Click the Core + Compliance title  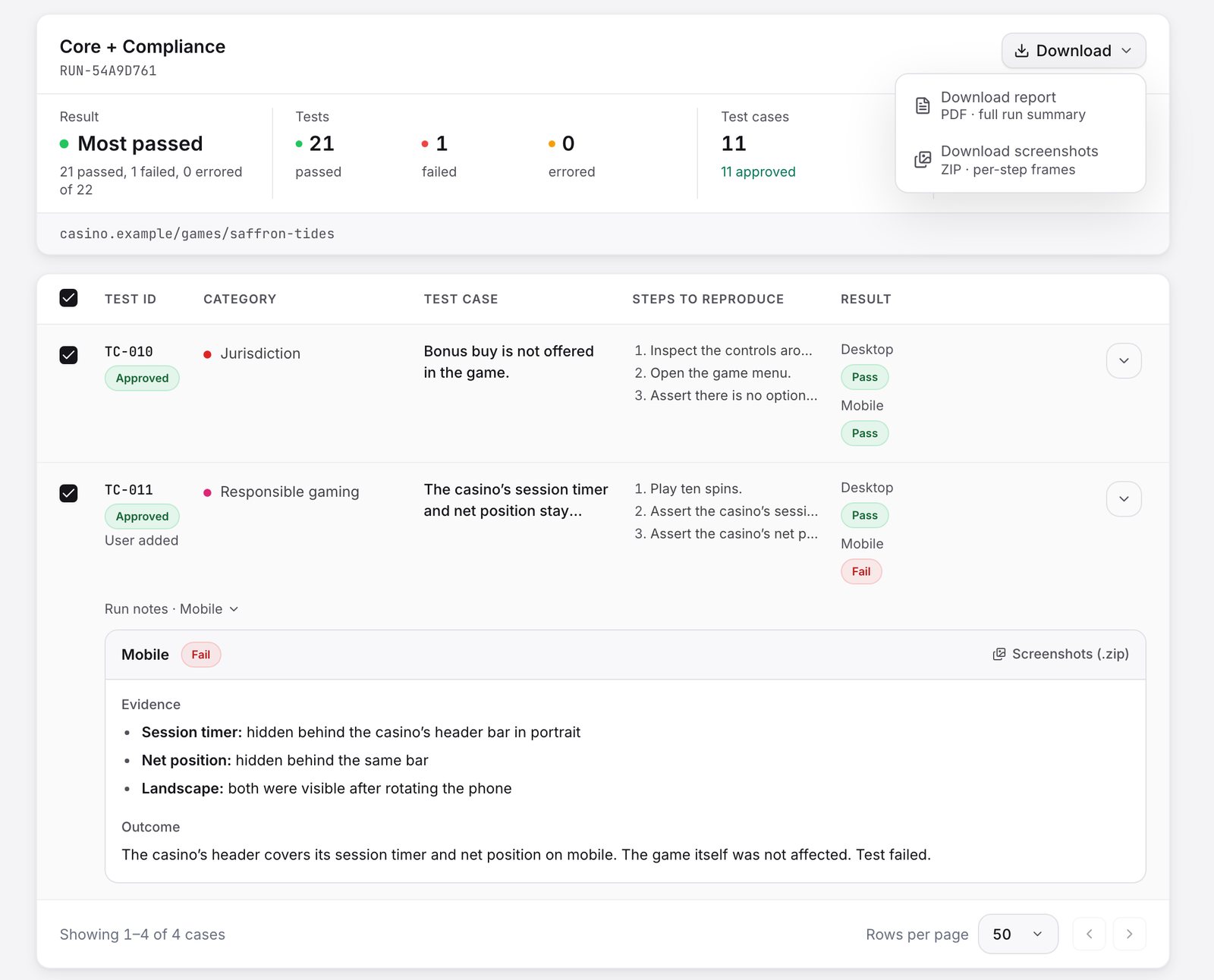point(143,46)
